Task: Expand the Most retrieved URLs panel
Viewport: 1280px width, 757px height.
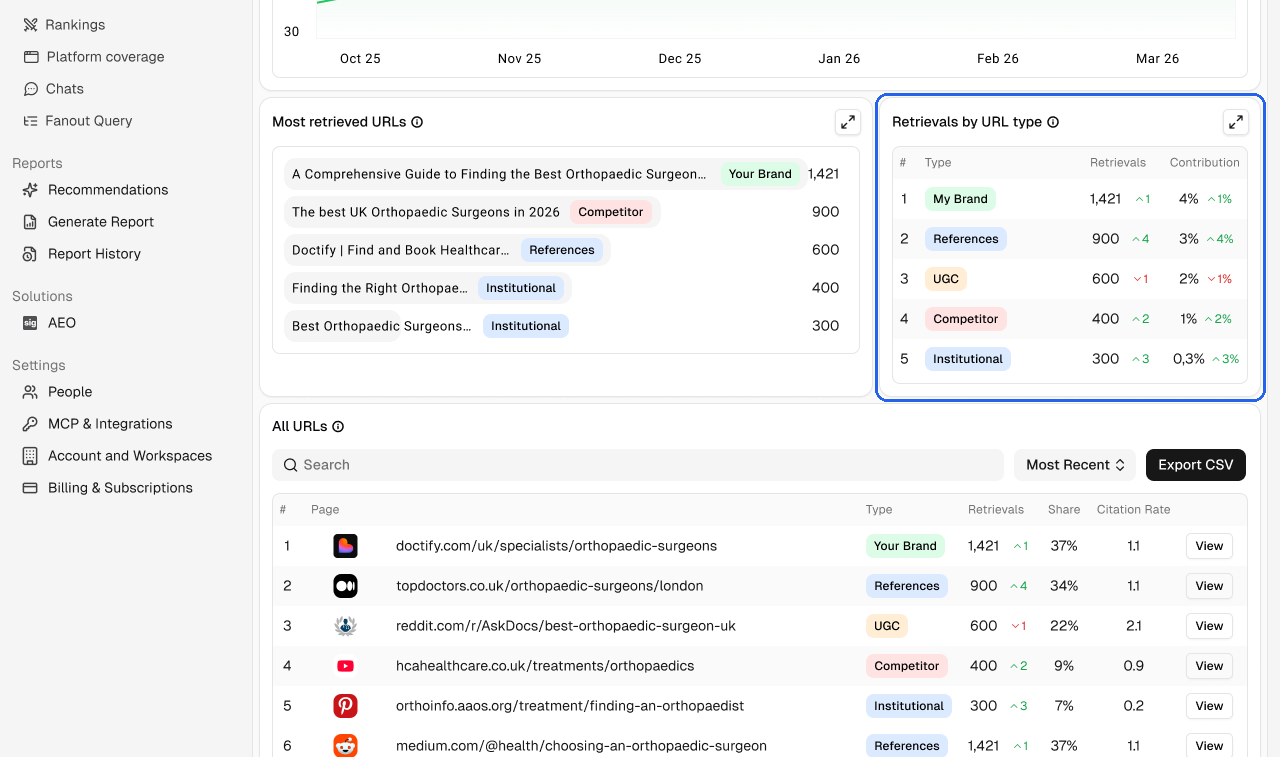Action: click(848, 122)
